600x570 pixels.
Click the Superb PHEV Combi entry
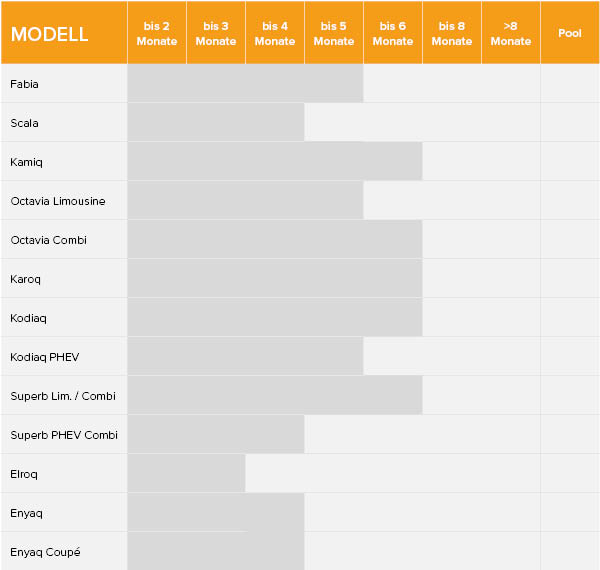point(64,435)
